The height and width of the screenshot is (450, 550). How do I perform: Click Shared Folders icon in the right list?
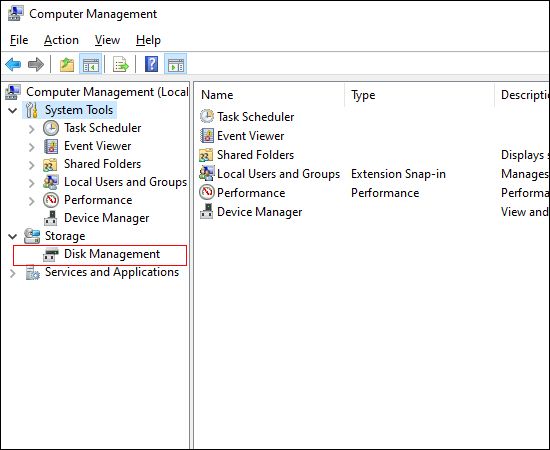(x=206, y=155)
